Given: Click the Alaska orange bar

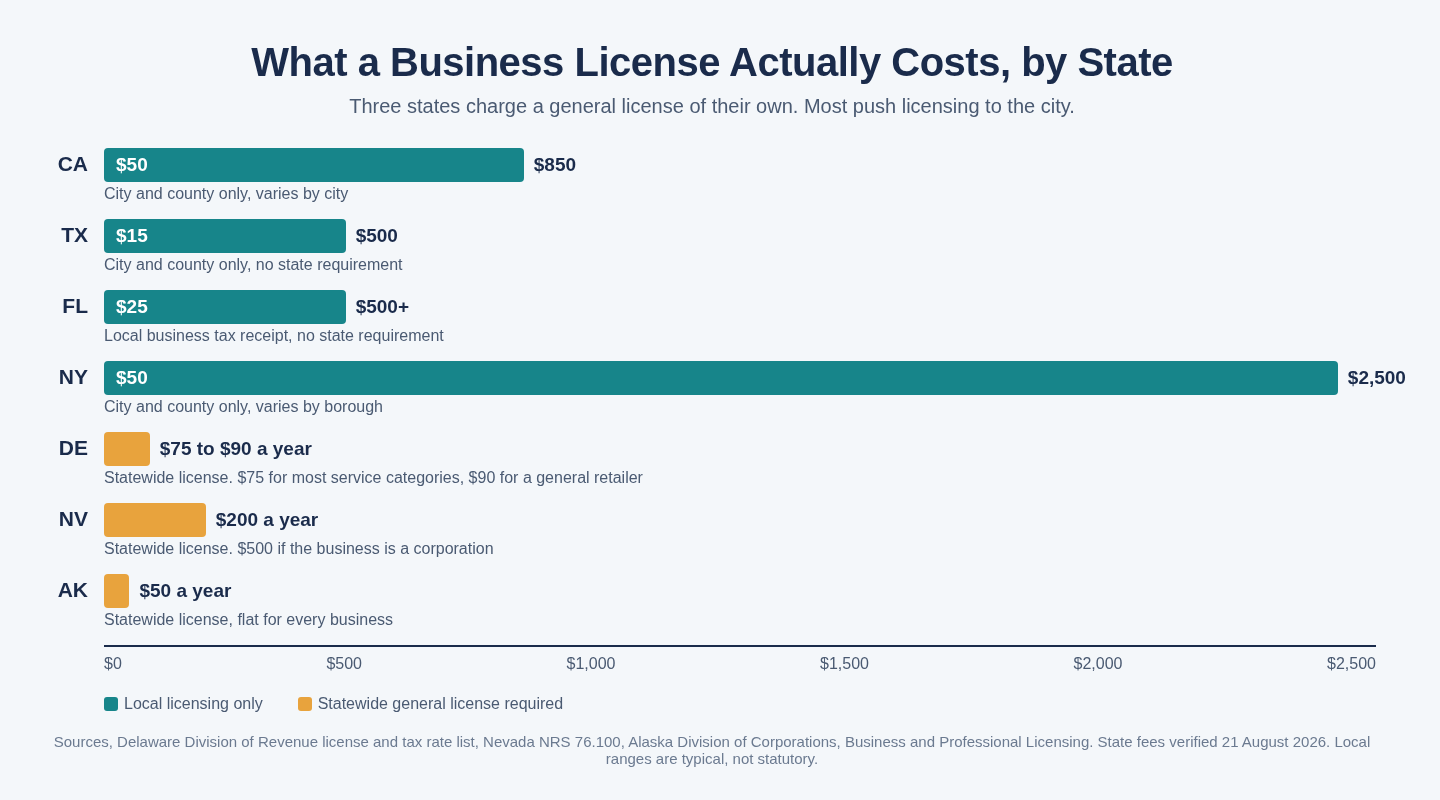Looking at the screenshot, I should click(x=116, y=591).
